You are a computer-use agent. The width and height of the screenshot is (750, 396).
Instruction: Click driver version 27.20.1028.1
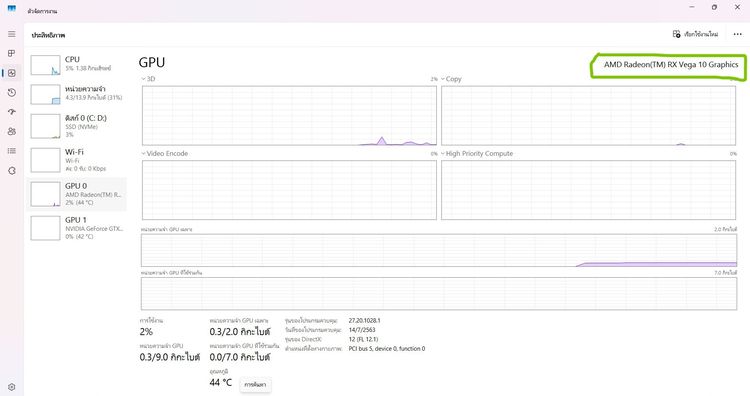pos(364,320)
